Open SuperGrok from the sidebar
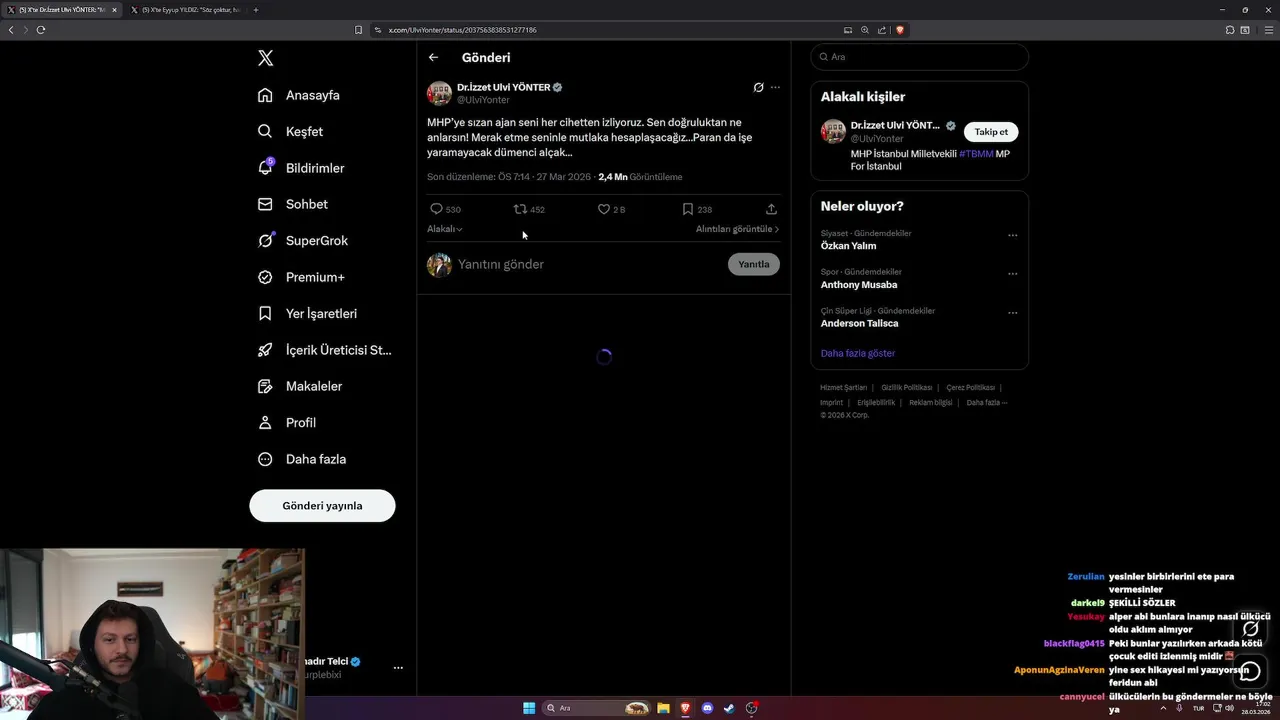Image resolution: width=1280 pixels, height=720 pixels. 303,241
